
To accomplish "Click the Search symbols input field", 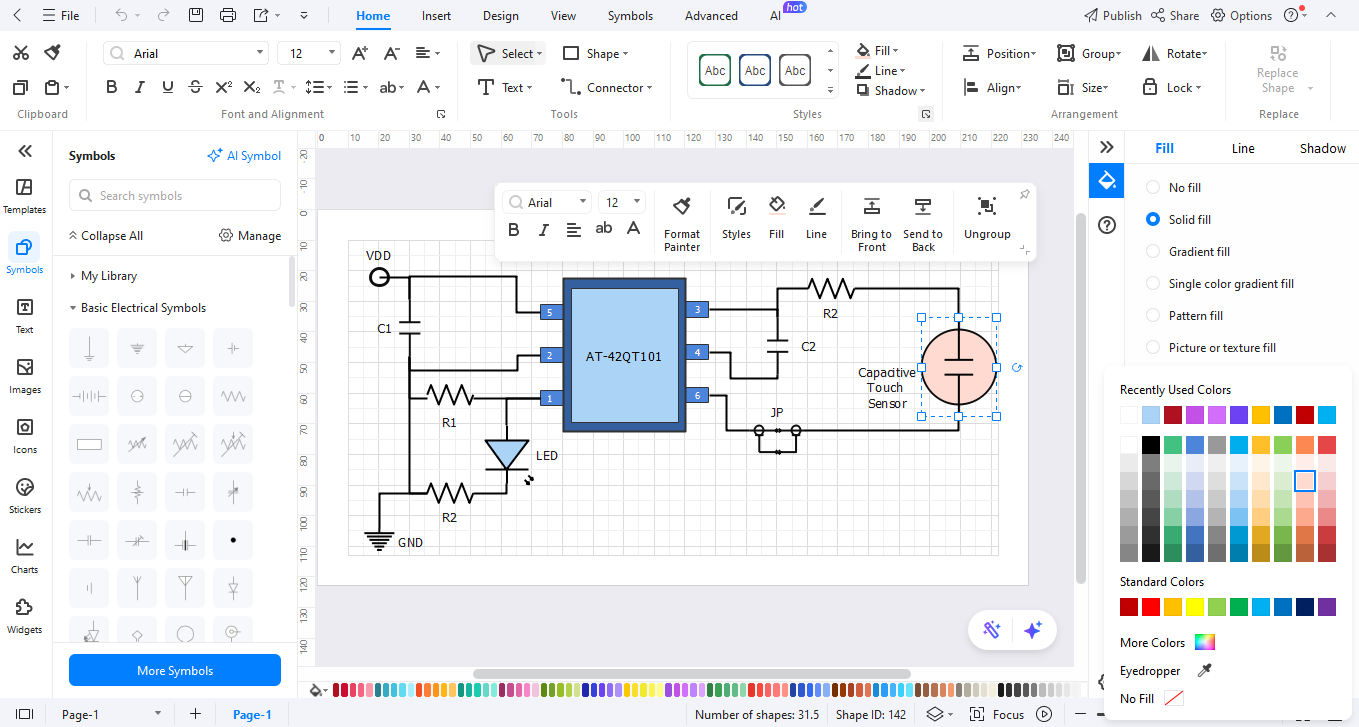I will coord(175,196).
